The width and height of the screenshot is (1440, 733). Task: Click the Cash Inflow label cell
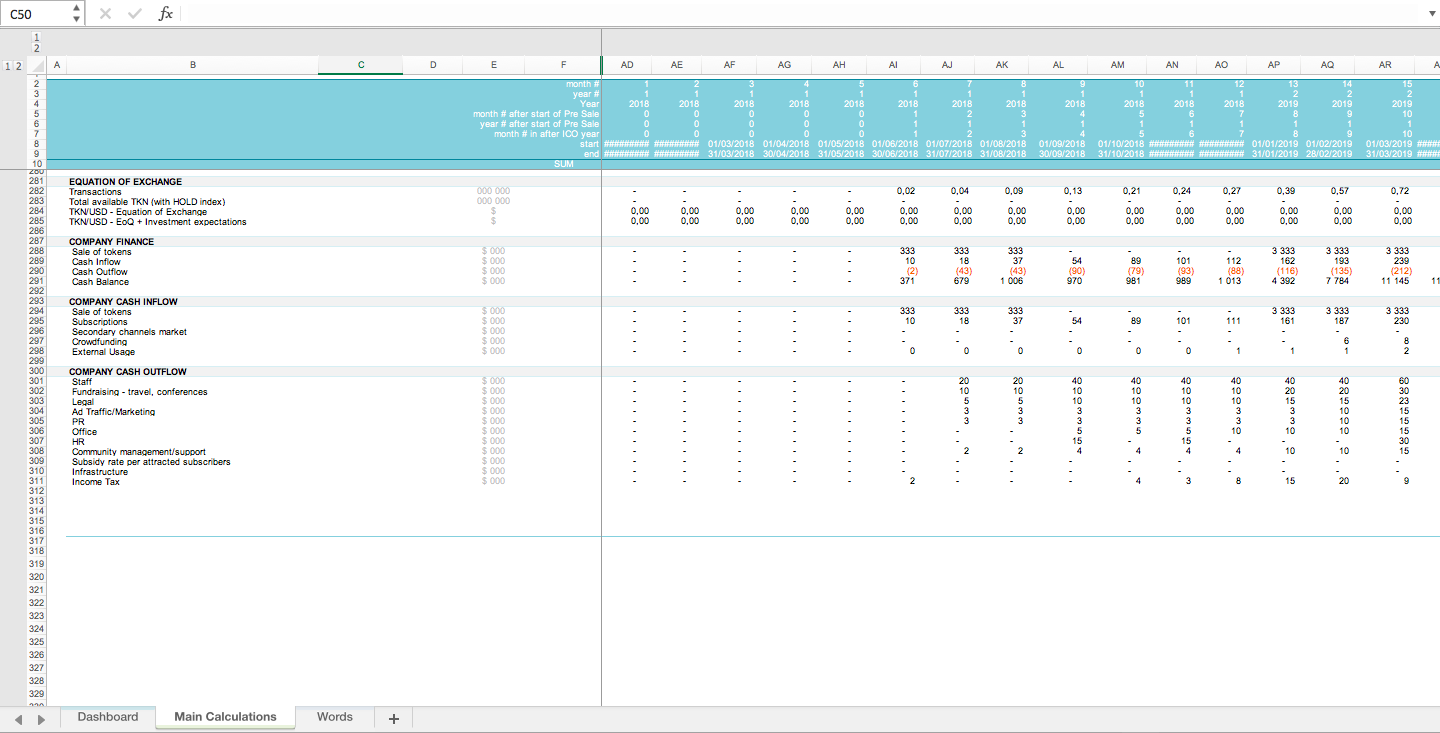pyautogui.click(x=96, y=262)
